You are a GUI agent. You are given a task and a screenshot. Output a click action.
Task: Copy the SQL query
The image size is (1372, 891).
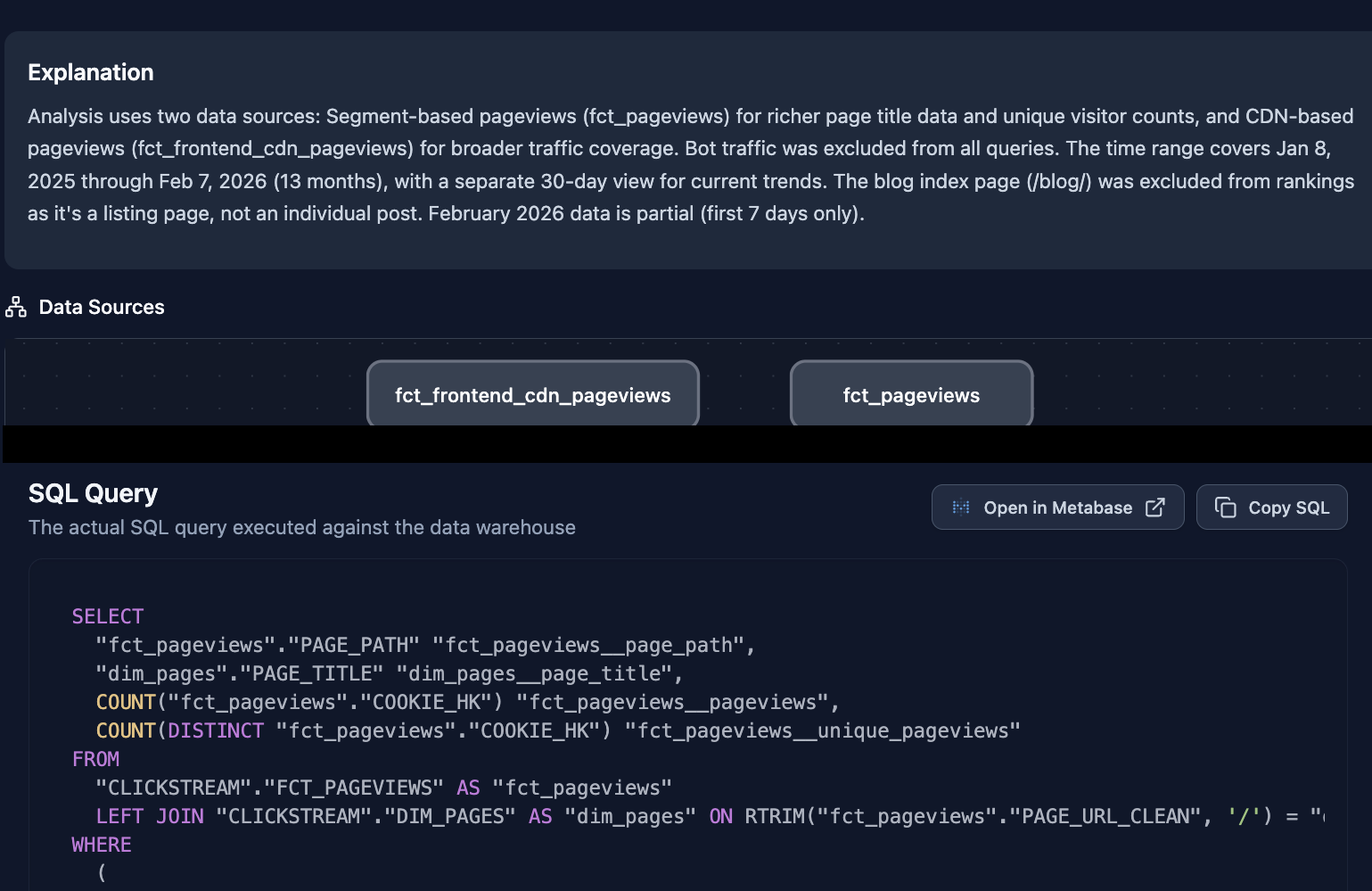(x=1272, y=507)
